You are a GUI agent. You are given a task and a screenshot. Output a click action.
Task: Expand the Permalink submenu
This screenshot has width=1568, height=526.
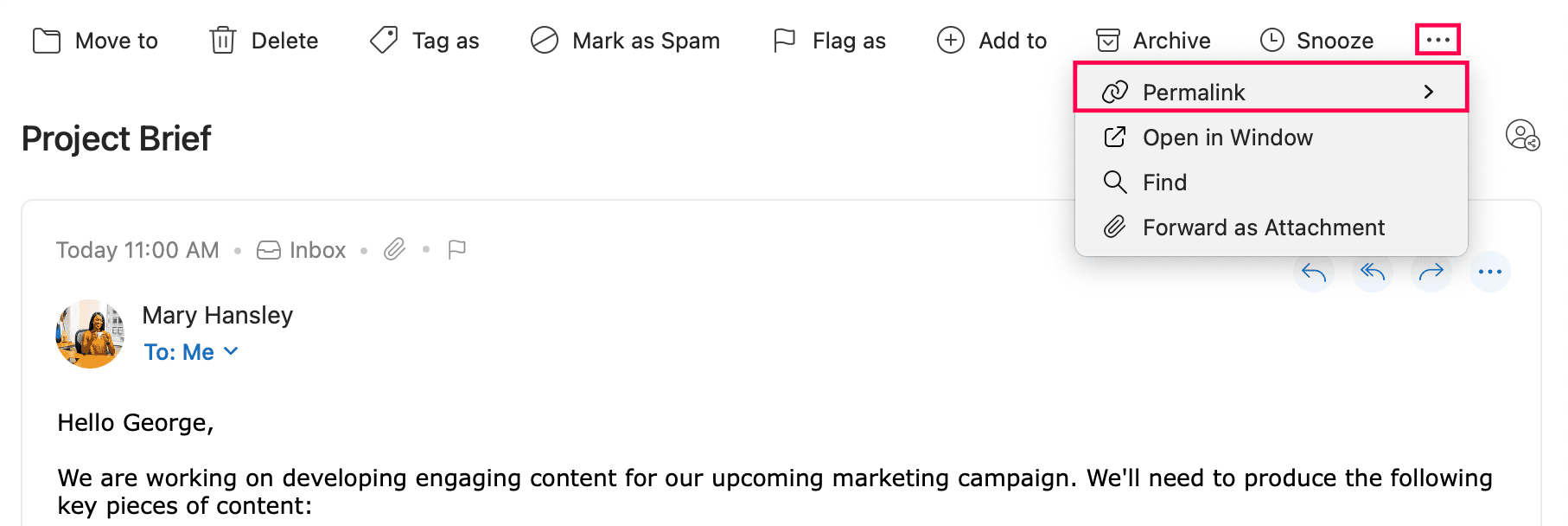point(1271,92)
